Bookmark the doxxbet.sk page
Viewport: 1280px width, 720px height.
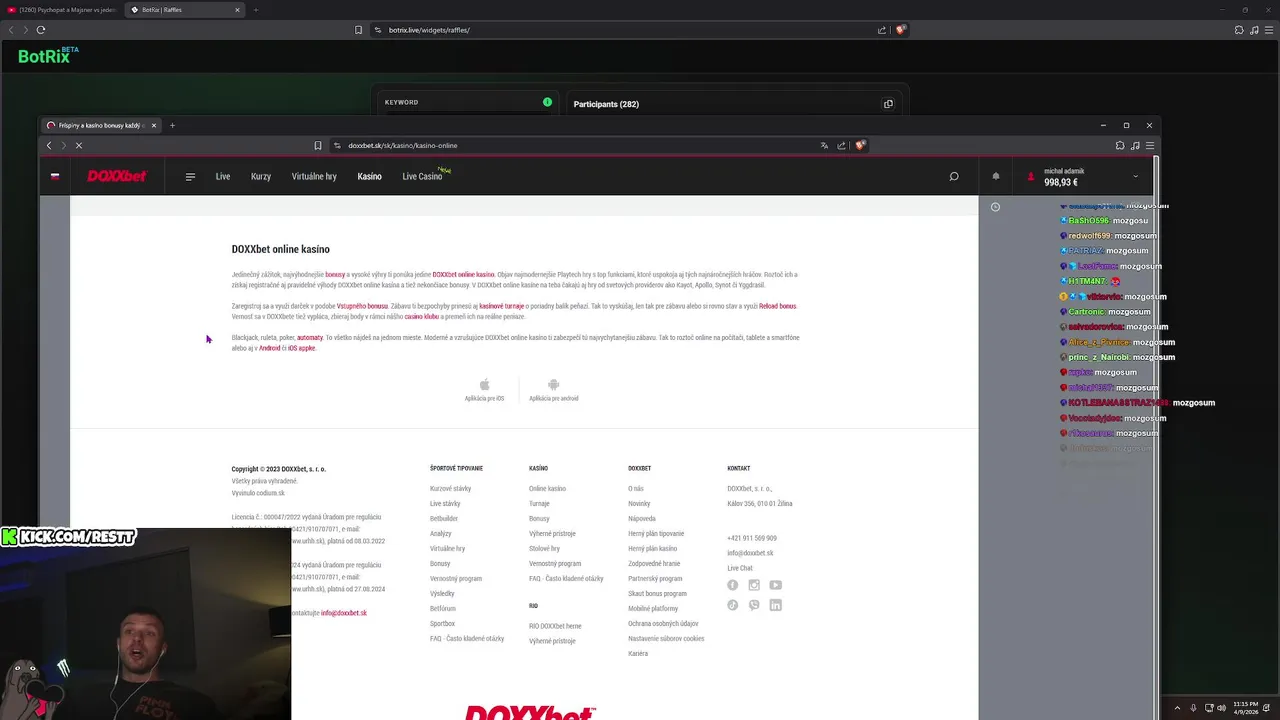pyautogui.click(x=318, y=146)
